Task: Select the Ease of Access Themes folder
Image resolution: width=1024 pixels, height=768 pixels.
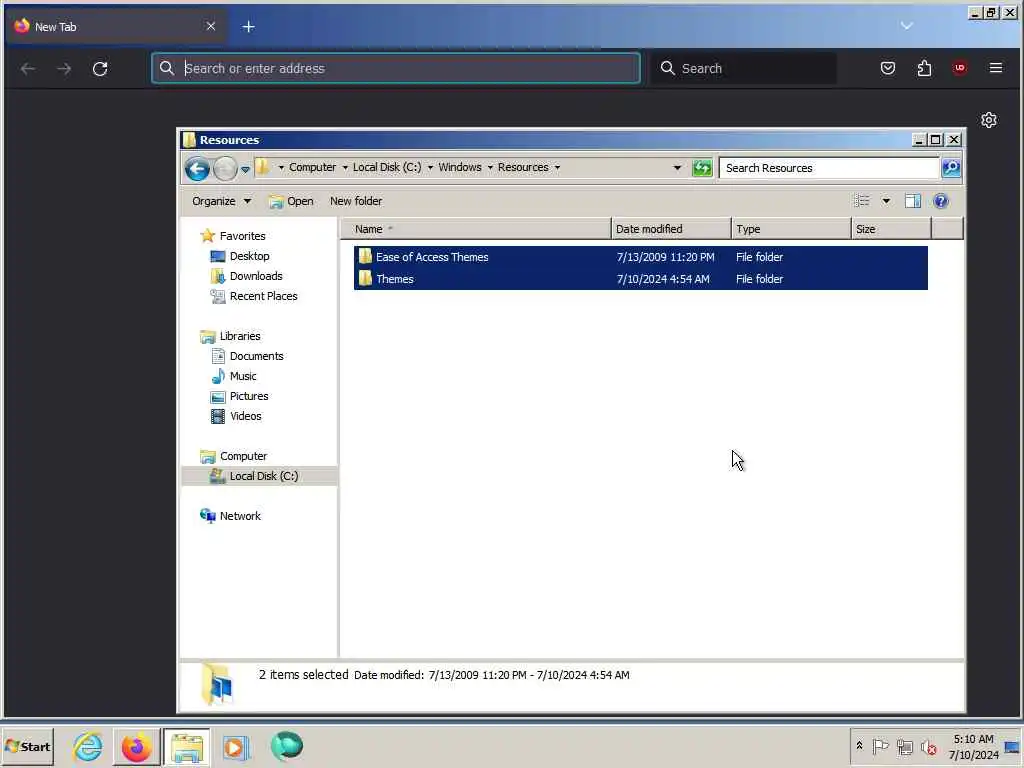Action: [641, 257]
